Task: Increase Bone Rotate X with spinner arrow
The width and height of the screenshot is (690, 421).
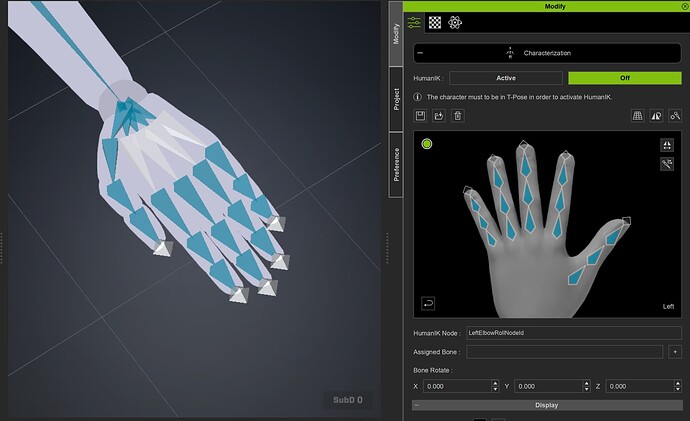Action: pos(495,383)
